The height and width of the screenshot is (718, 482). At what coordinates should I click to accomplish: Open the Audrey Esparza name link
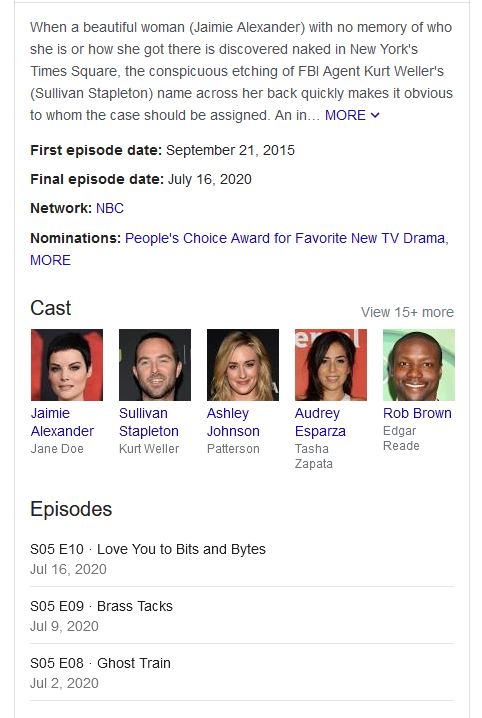[320, 422]
